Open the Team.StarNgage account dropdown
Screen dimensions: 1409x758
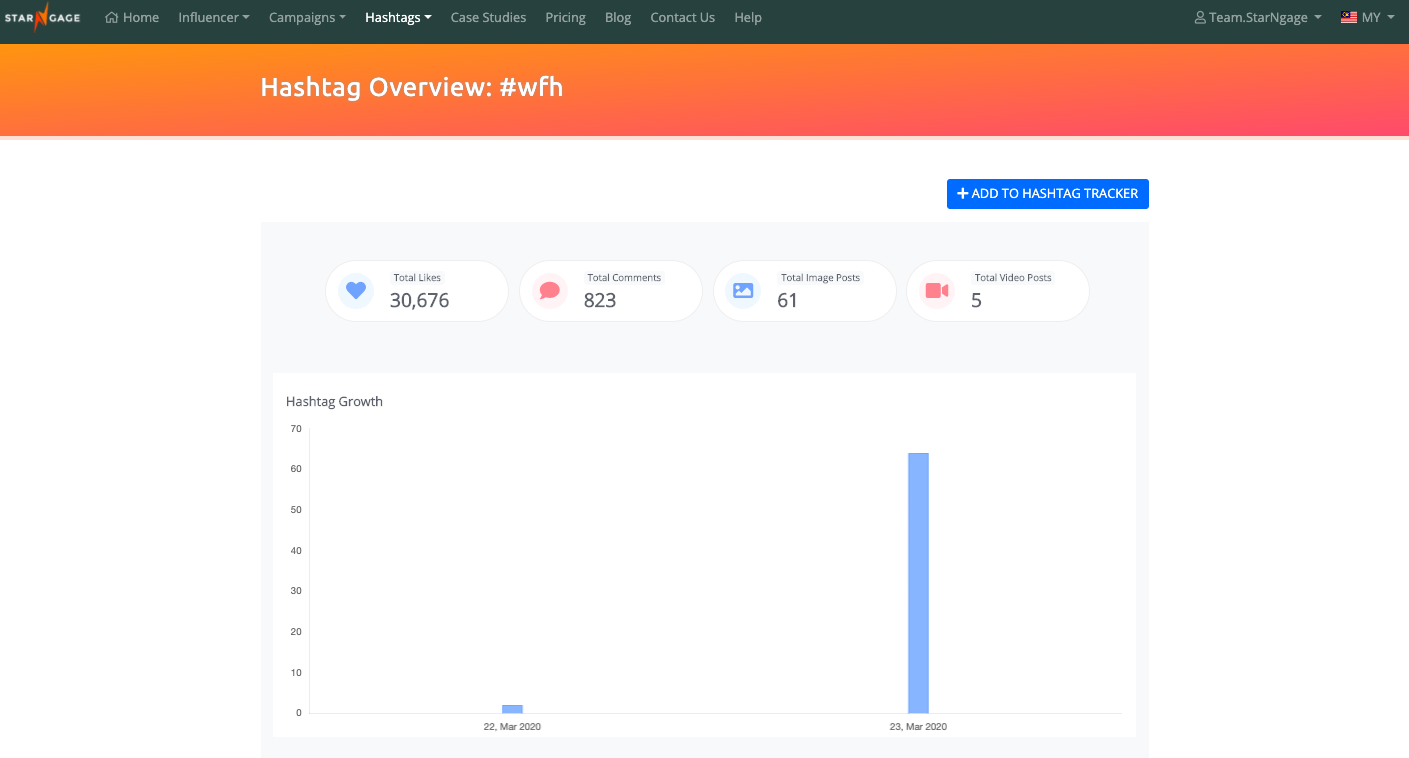pyautogui.click(x=1258, y=17)
